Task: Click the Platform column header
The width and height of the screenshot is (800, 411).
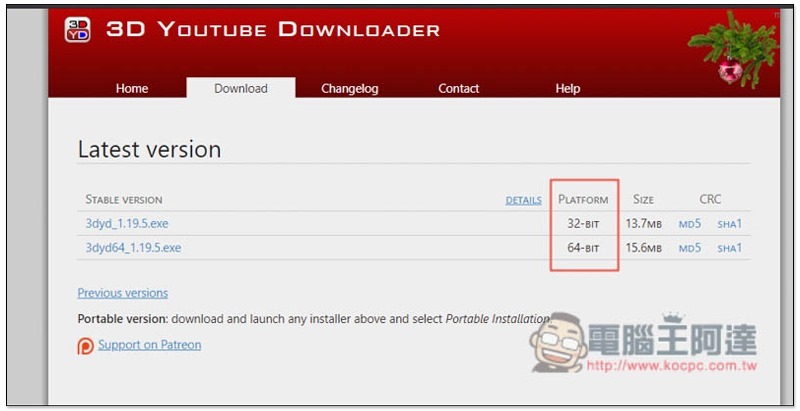Action: coord(583,200)
